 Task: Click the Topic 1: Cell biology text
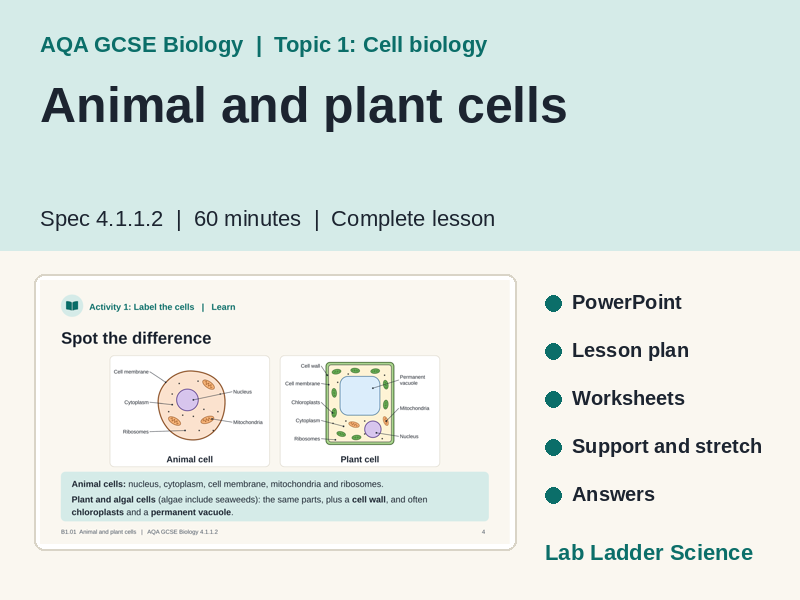381,45
